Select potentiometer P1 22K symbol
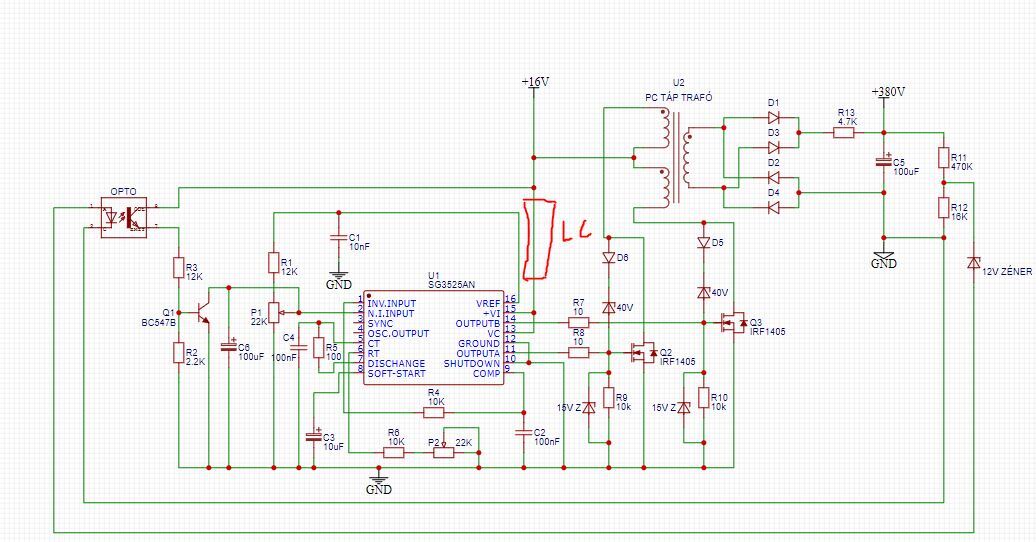The image size is (1036, 542). coord(274,313)
